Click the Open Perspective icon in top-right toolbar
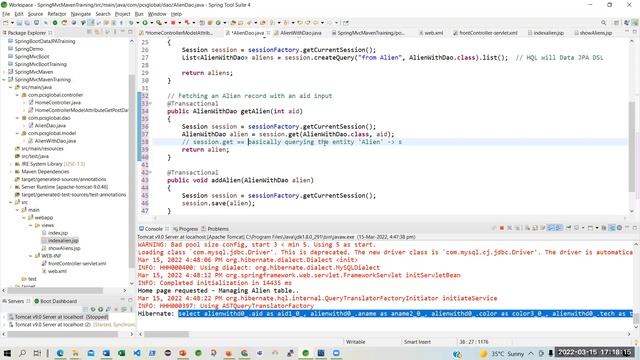Screen dimensions: 640x360 pos(616,23)
